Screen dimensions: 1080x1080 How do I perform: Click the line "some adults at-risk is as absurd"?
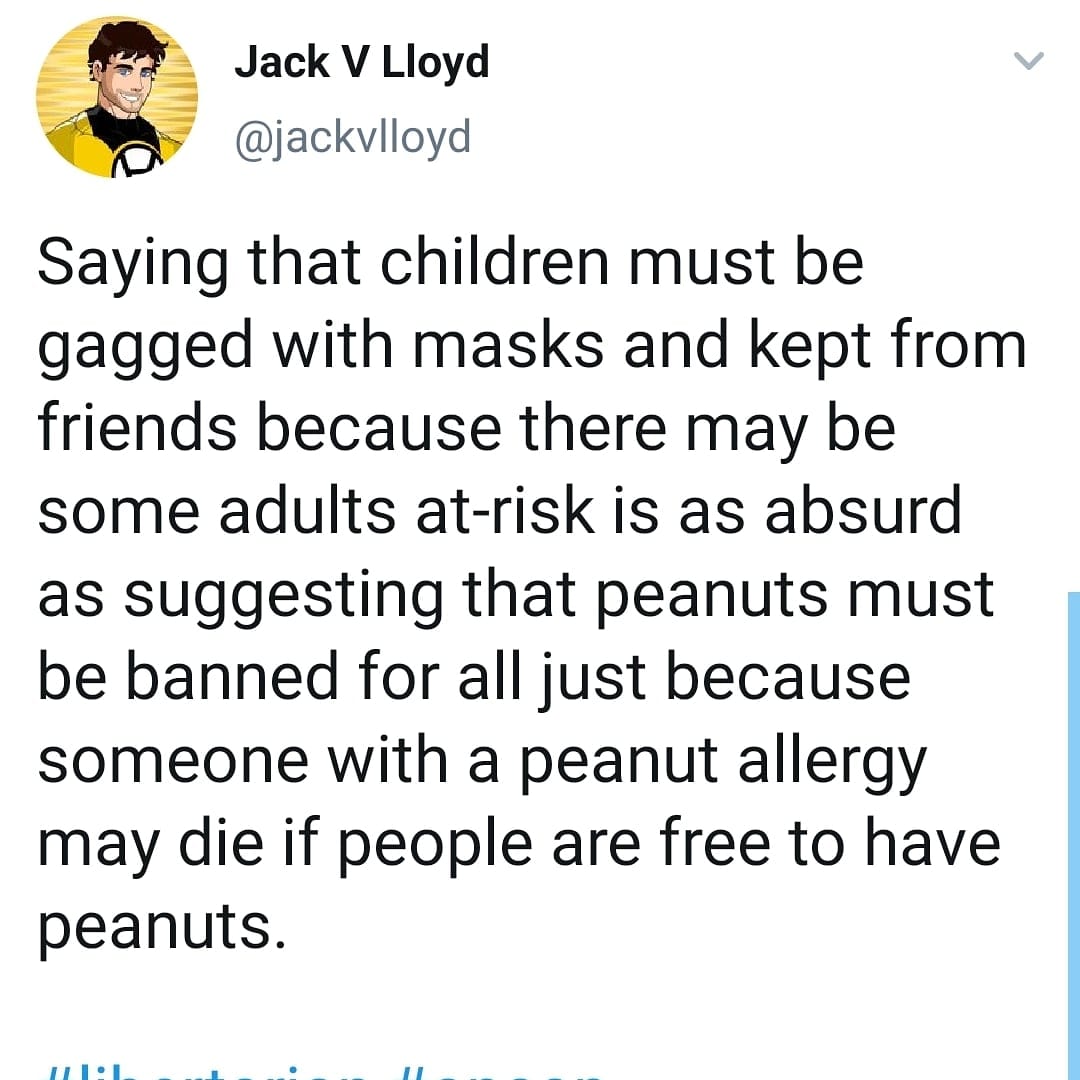coord(499,512)
